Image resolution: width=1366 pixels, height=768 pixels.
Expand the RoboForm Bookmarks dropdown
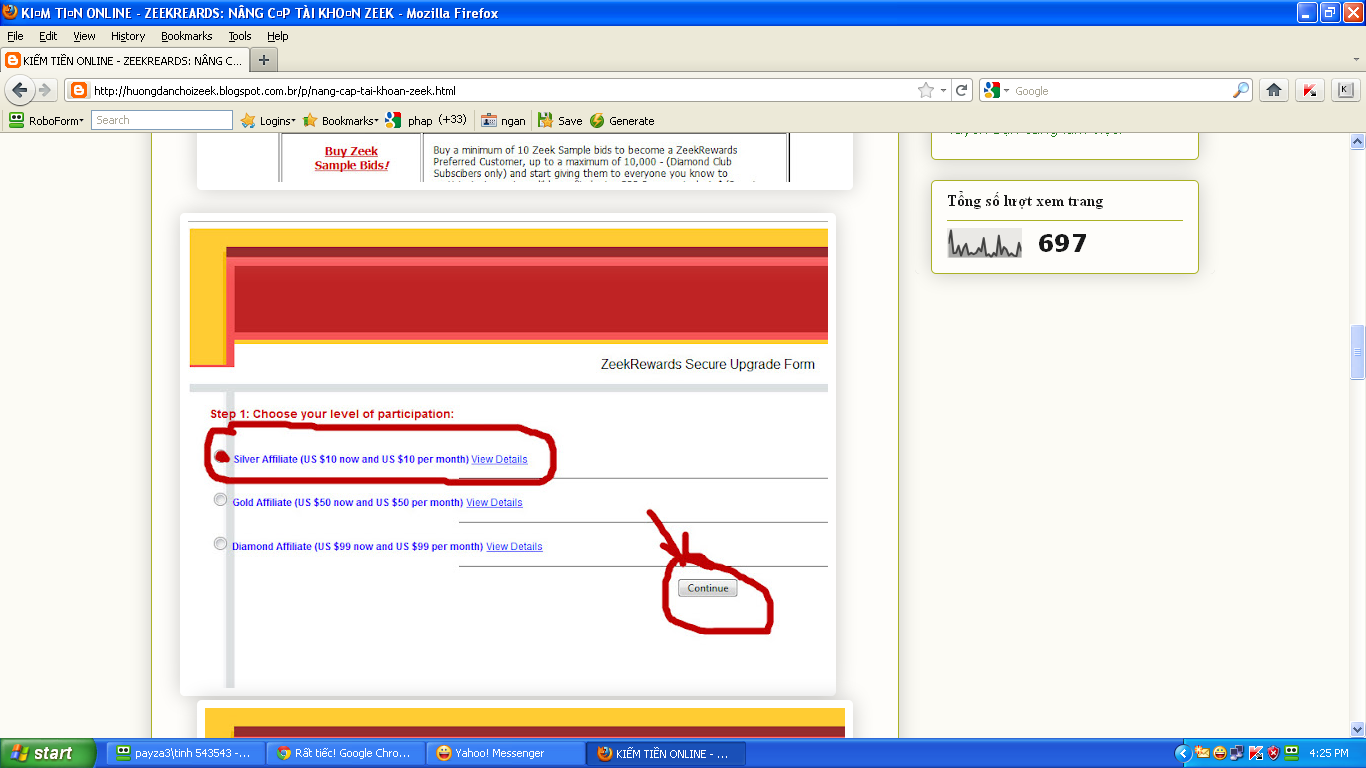pos(341,120)
